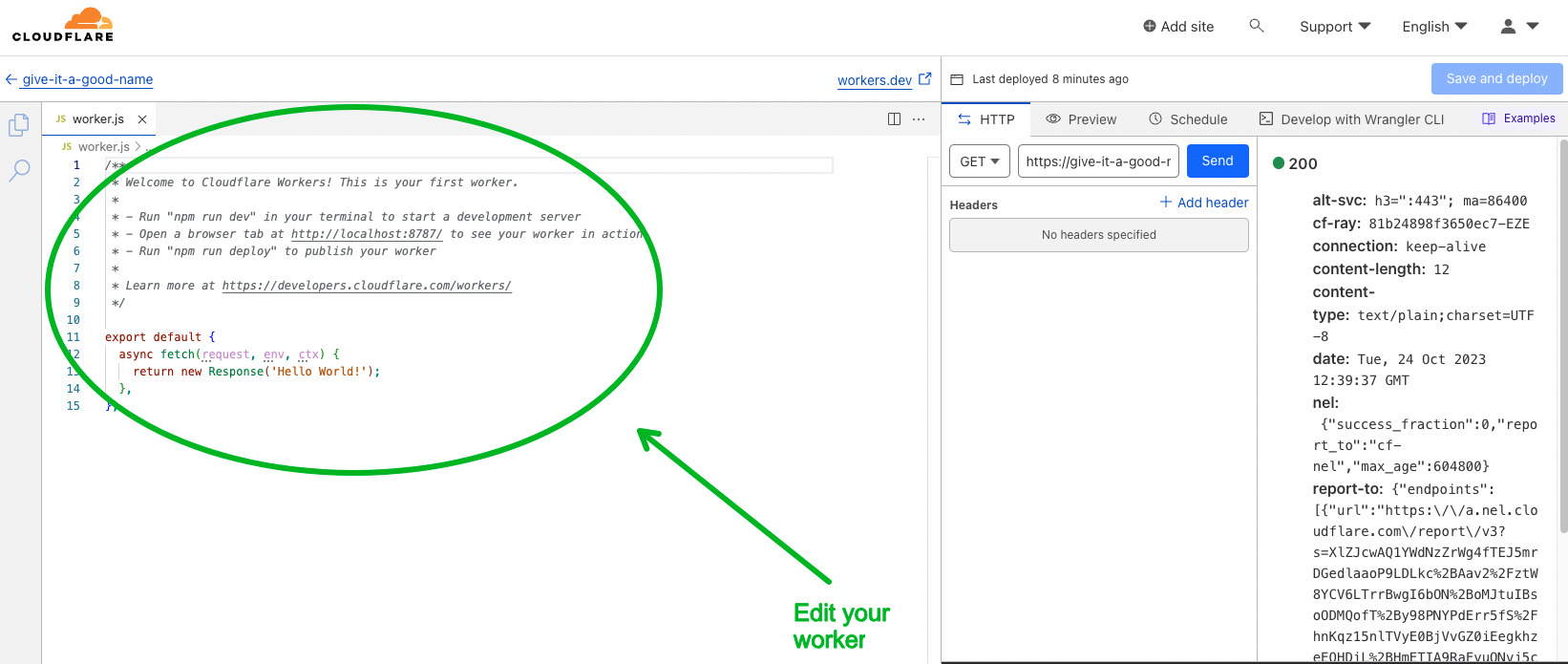This screenshot has width=1568, height=664.
Task: Open the editor more actions ellipsis
Action: pos(919,119)
